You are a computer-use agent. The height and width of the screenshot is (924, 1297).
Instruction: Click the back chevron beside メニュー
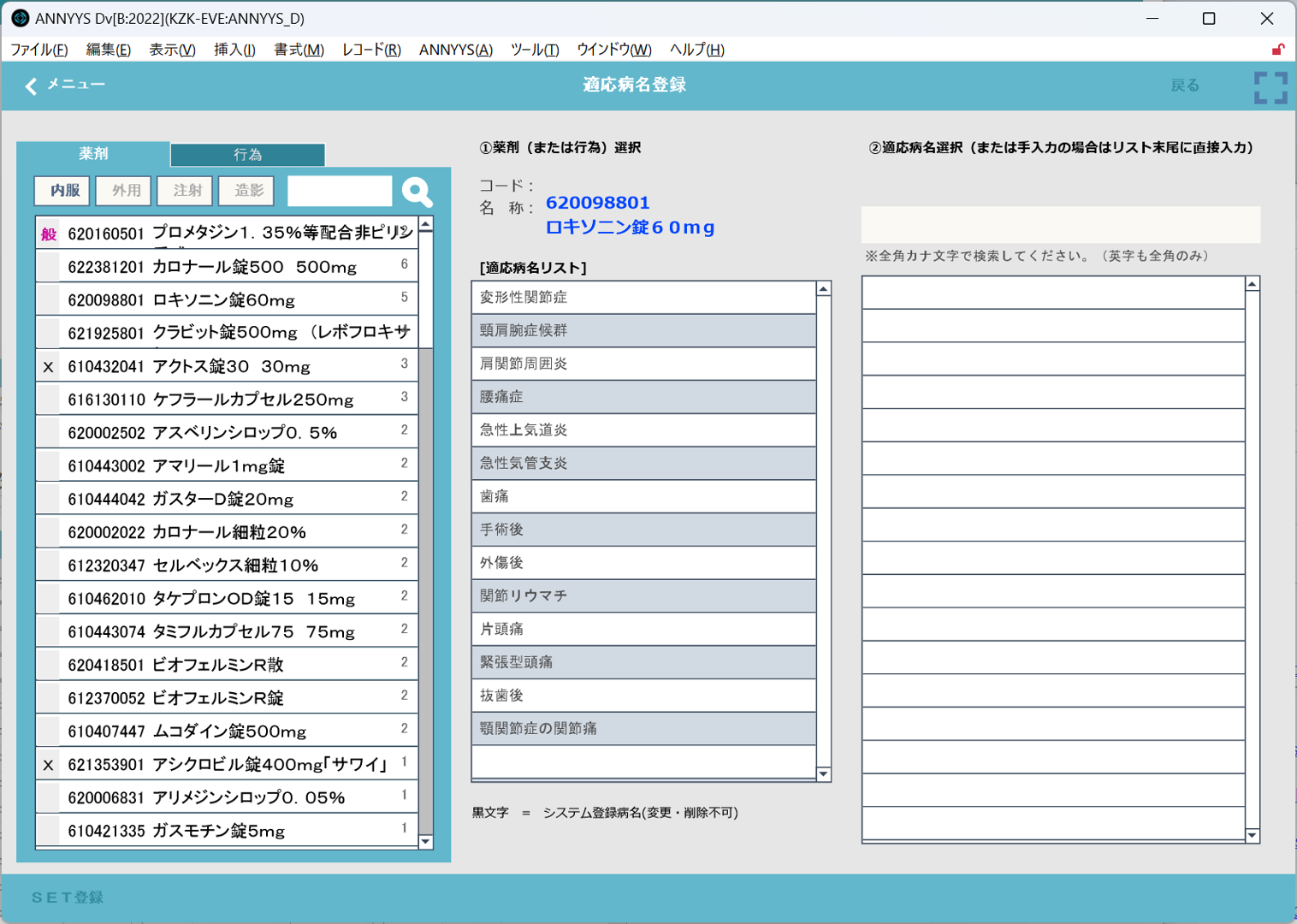tap(32, 86)
